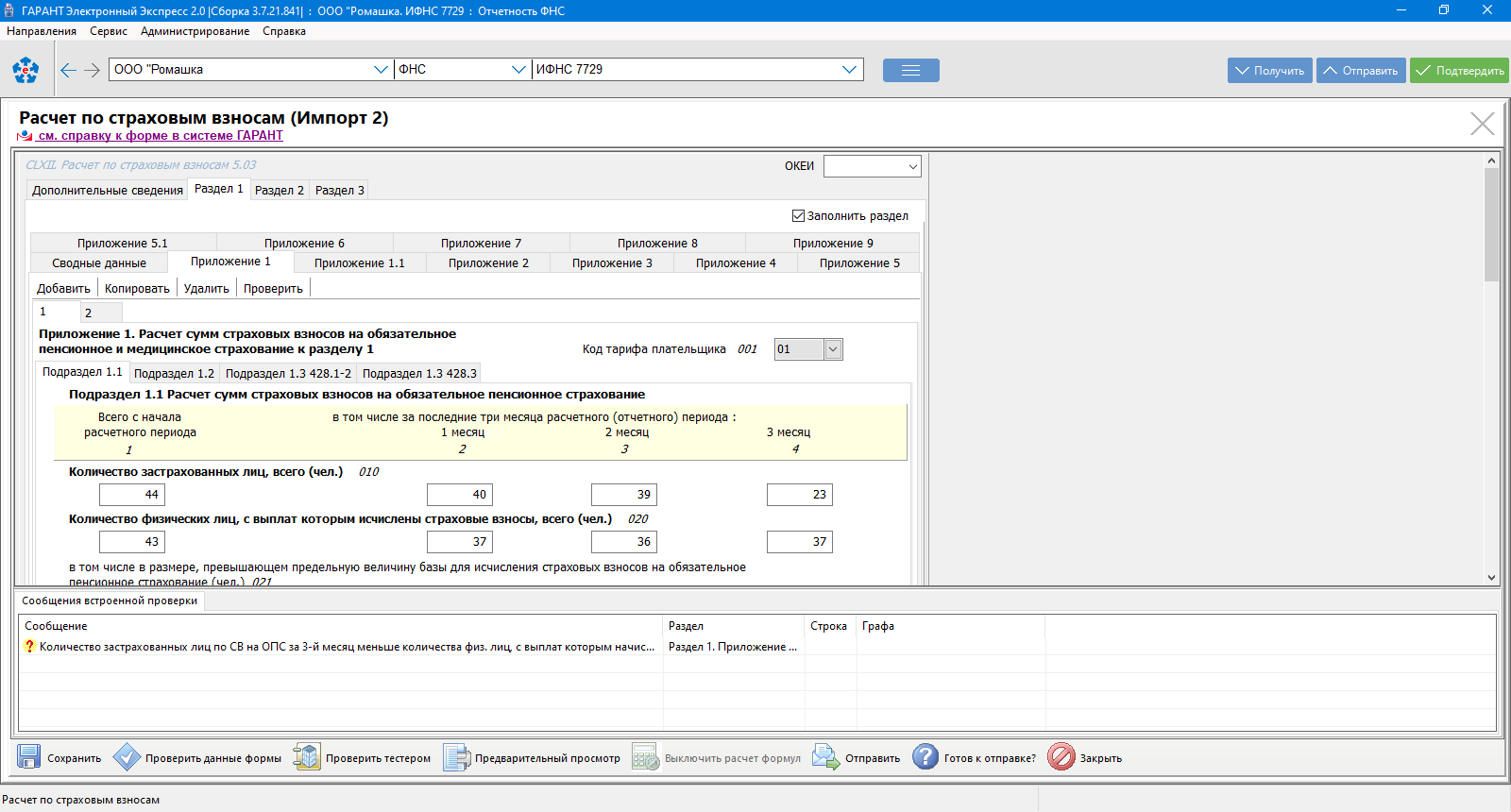Open the ОКЕИ dropdown list

coord(912,167)
